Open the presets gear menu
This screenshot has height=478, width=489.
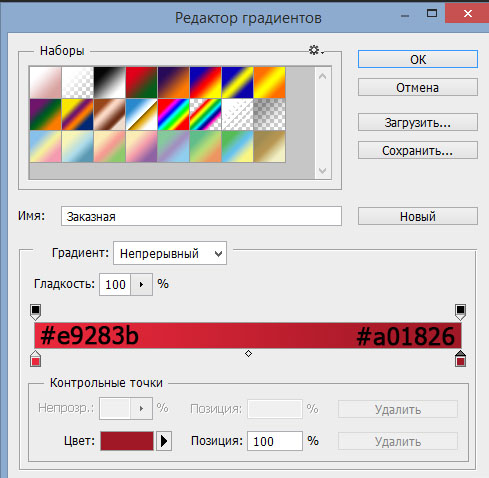[315, 50]
